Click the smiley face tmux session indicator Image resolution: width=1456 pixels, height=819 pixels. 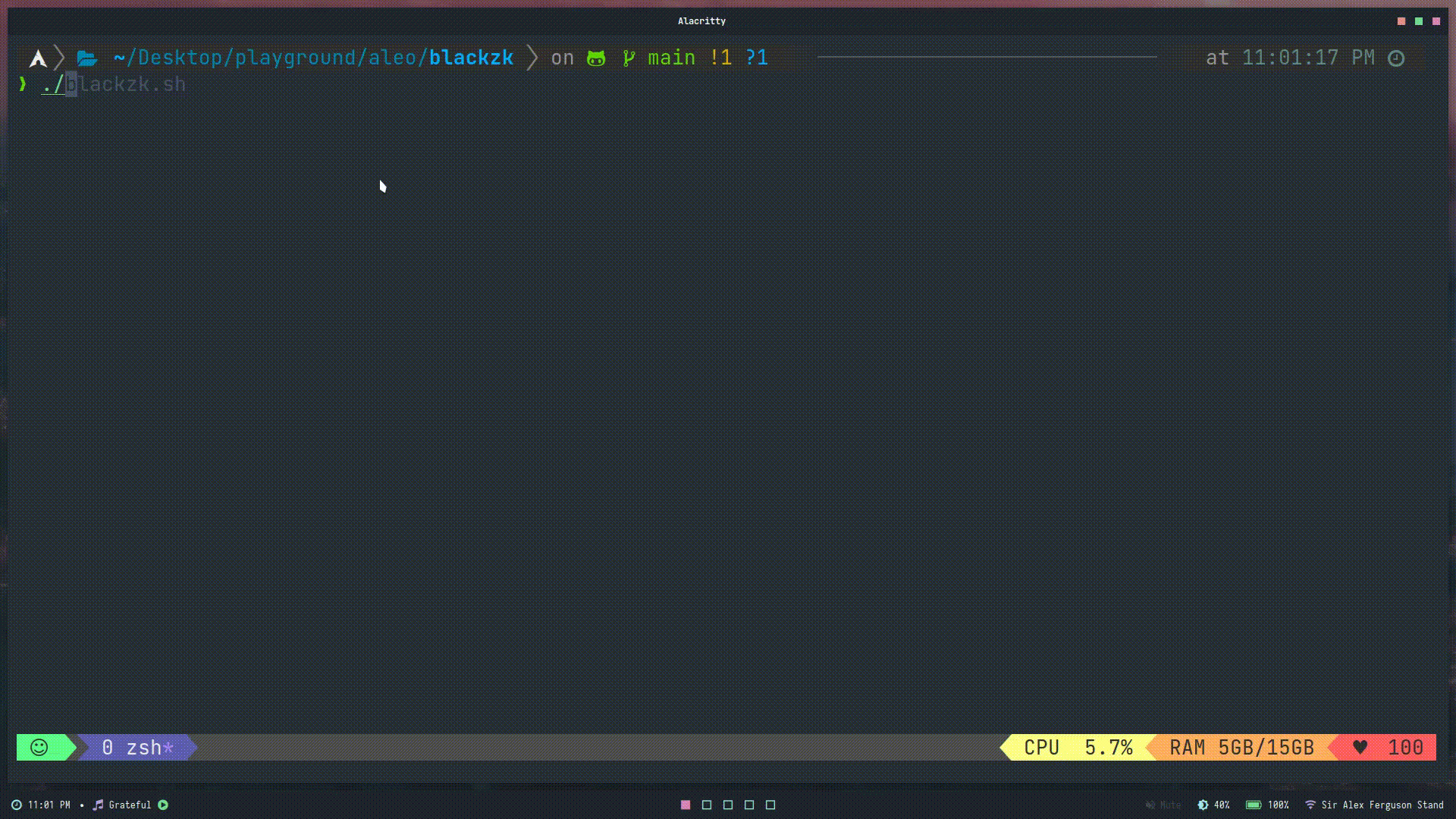[x=39, y=748]
